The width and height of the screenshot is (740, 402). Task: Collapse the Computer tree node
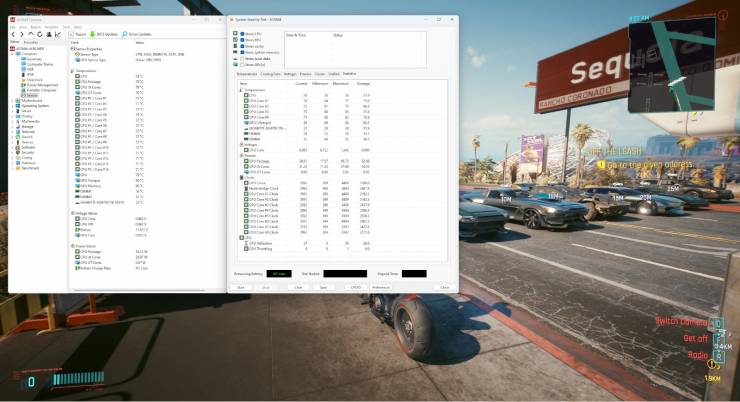point(12,54)
